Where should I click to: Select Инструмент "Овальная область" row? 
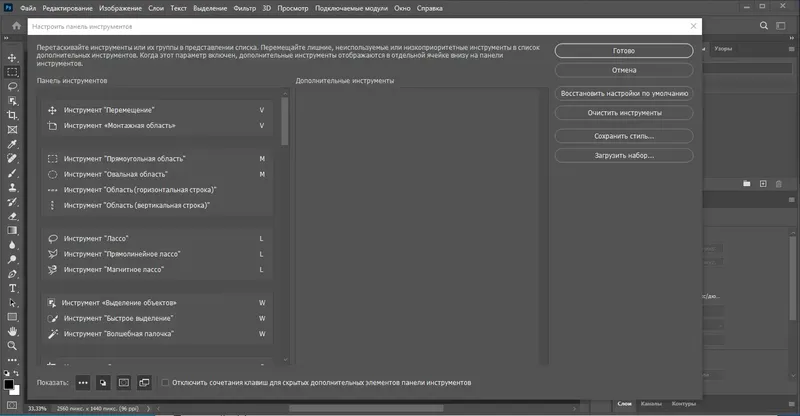coord(157,174)
